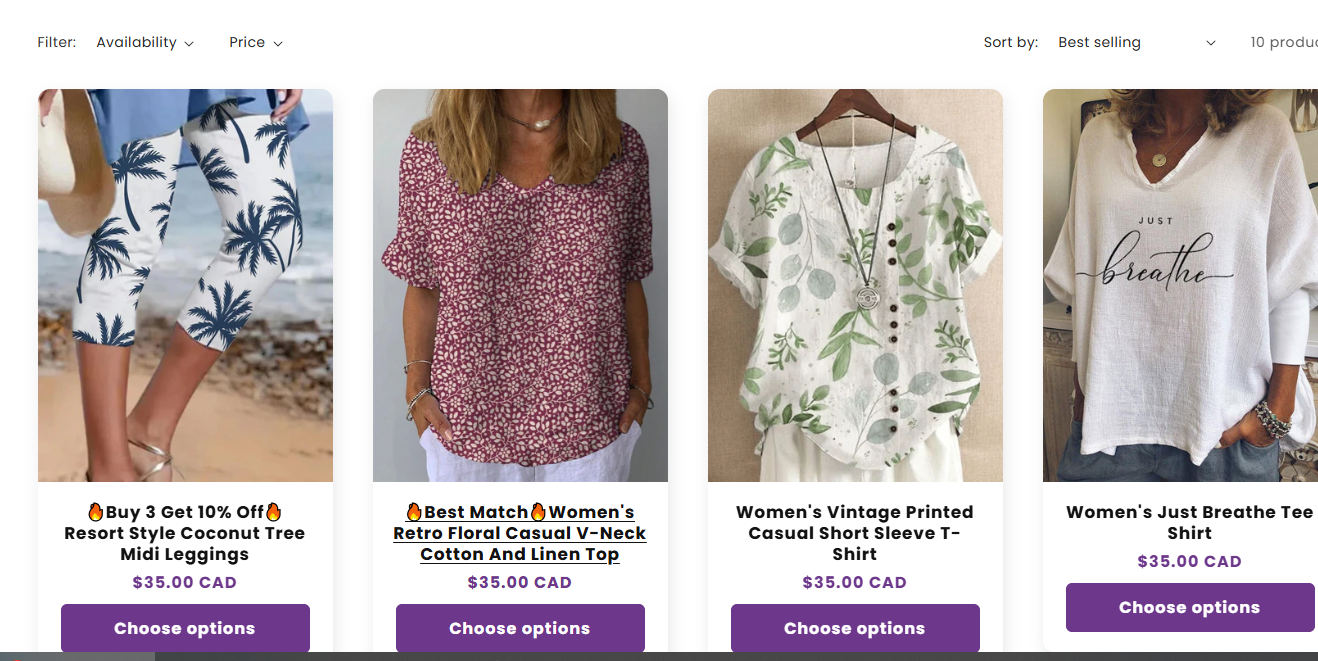Expand the Availability filter dropdown
This screenshot has height=661, width=1318.
(145, 43)
